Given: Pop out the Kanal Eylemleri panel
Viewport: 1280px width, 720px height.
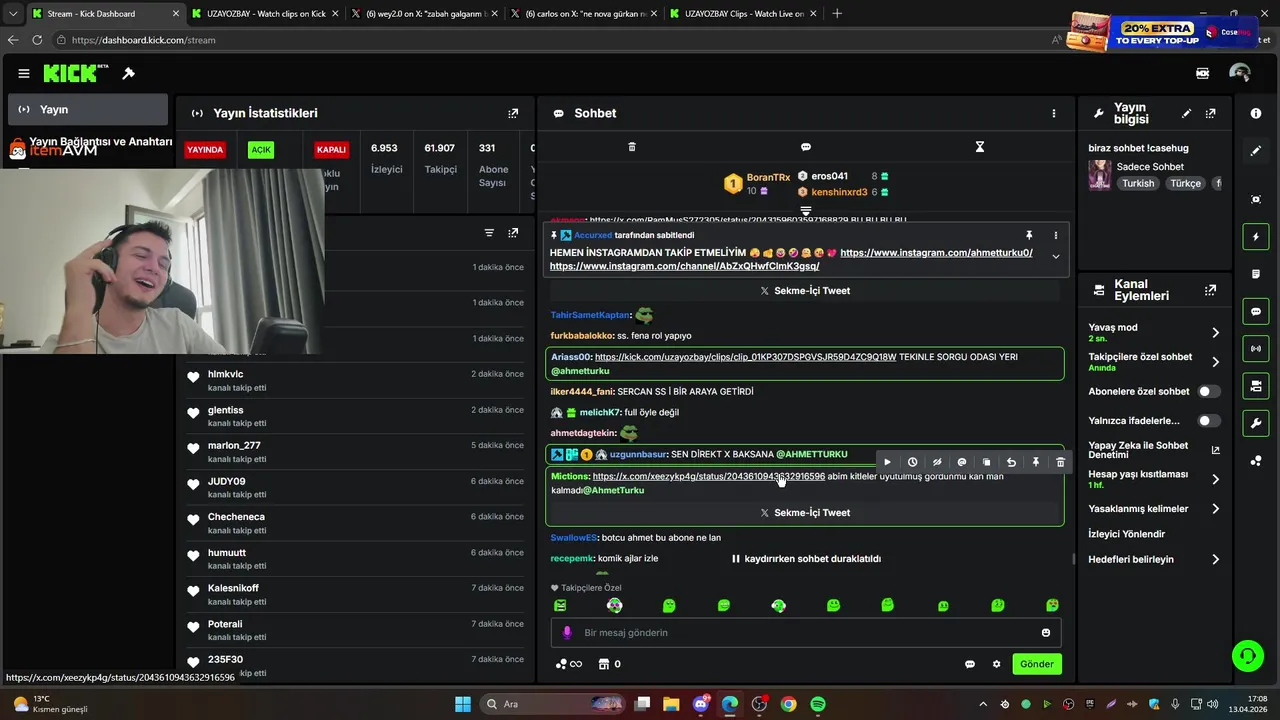Looking at the screenshot, I should tap(1210, 290).
